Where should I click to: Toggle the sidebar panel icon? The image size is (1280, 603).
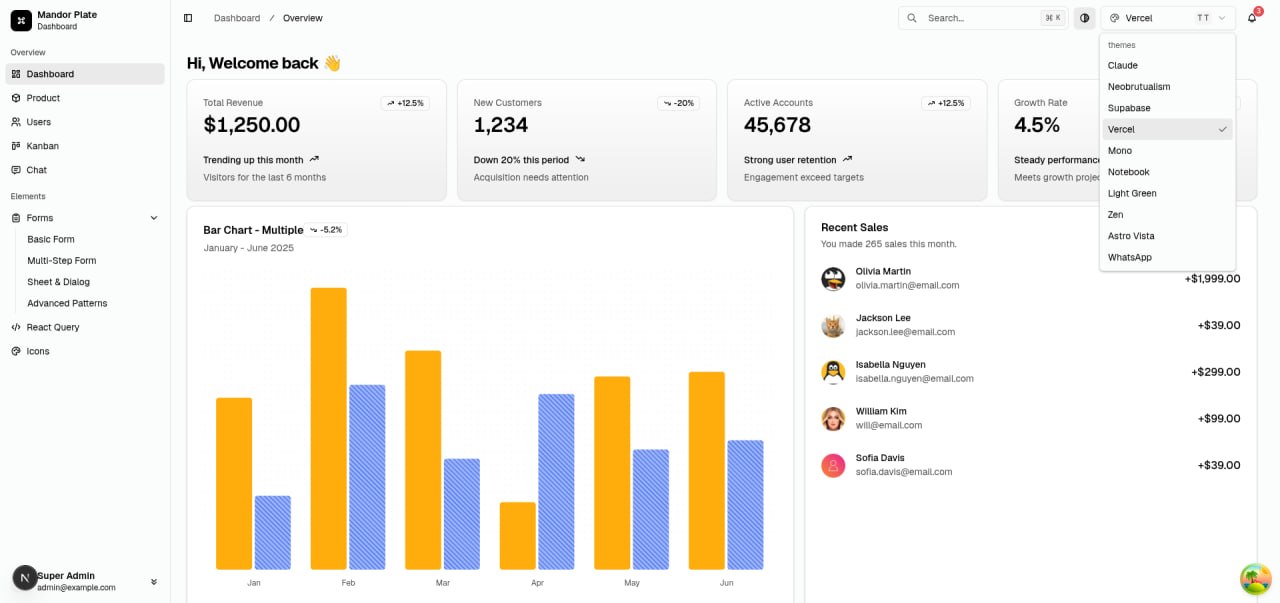pyautogui.click(x=188, y=18)
